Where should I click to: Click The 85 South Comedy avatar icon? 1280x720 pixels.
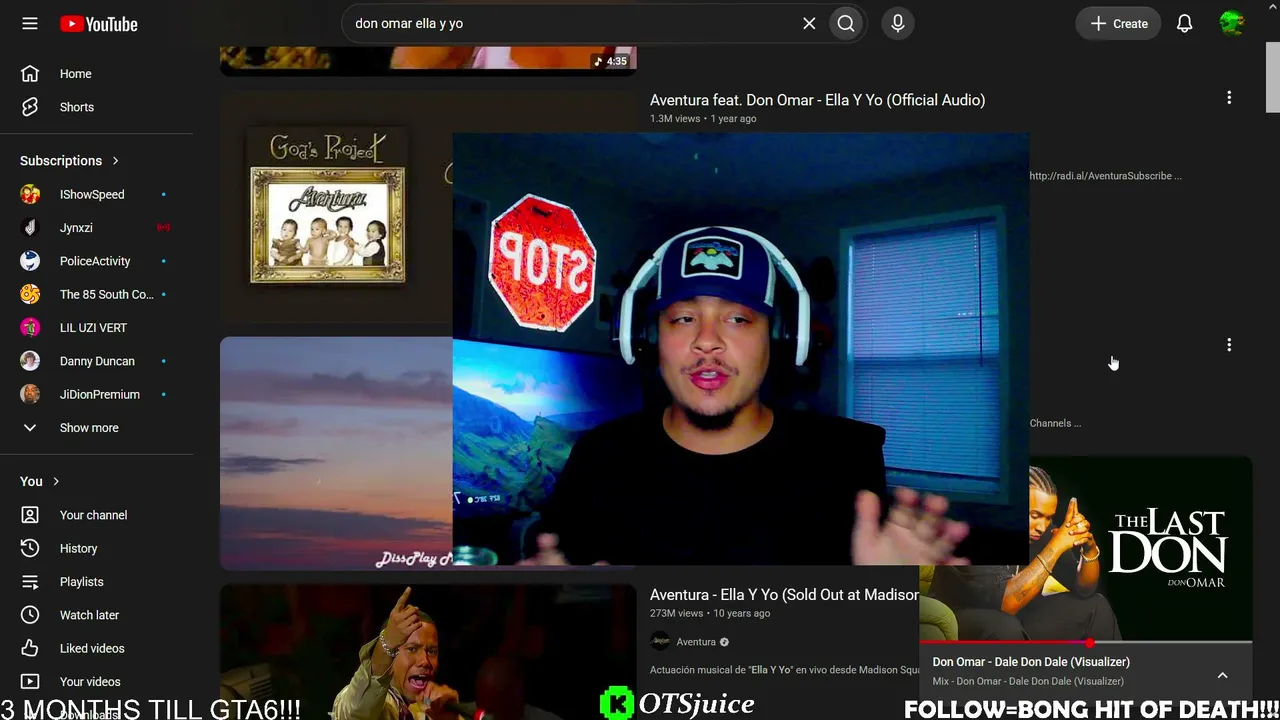click(x=30, y=294)
